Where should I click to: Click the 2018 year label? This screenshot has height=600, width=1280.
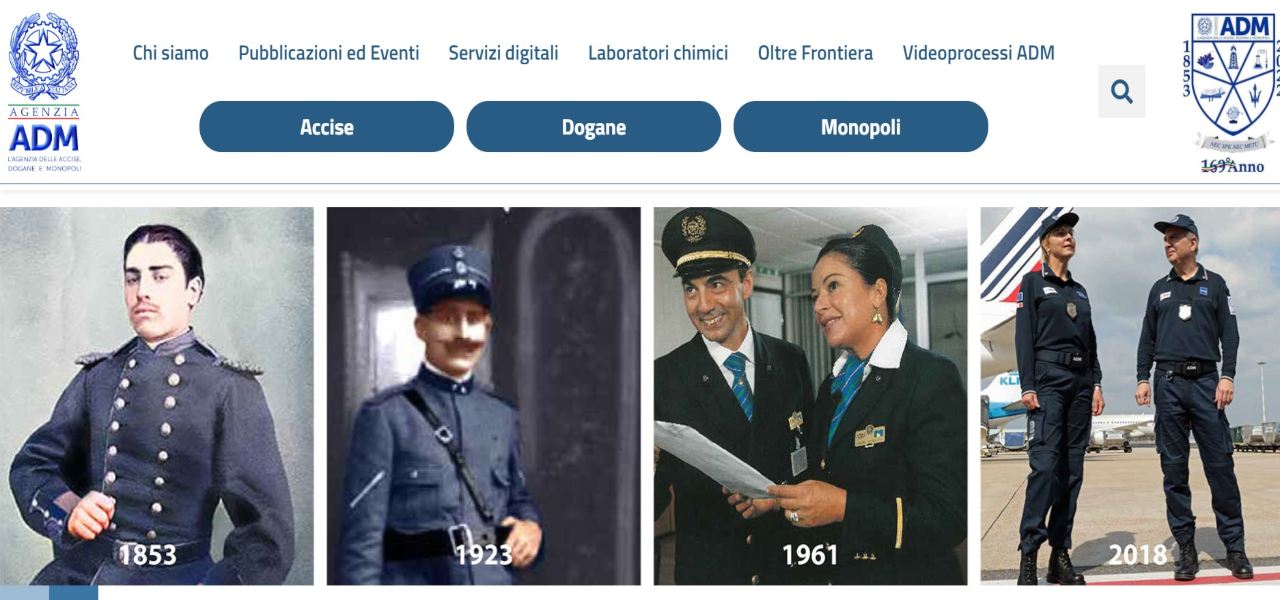pos(1138,554)
